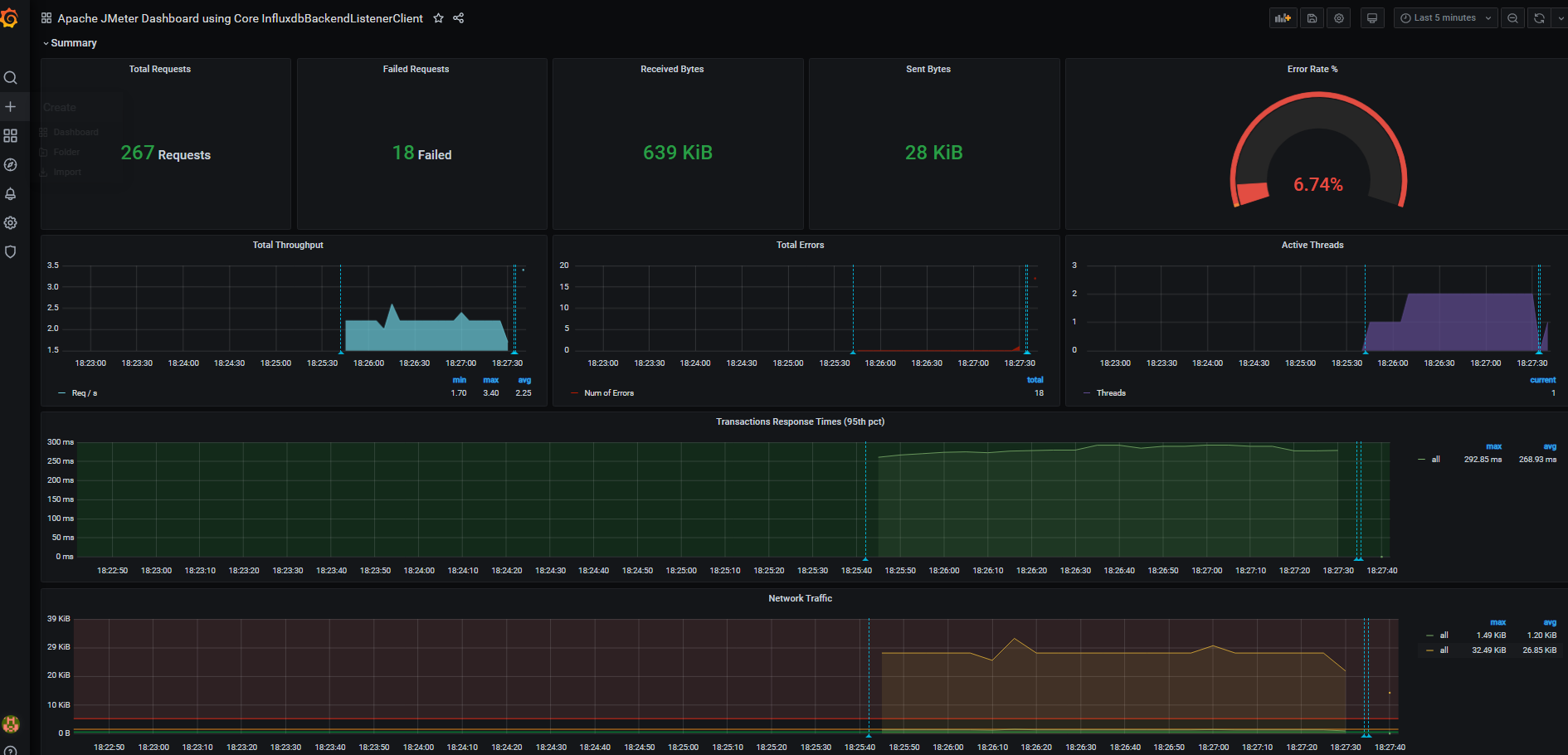This screenshot has width=1568, height=755.
Task: Collapse the Summary row
Action: point(73,43)
